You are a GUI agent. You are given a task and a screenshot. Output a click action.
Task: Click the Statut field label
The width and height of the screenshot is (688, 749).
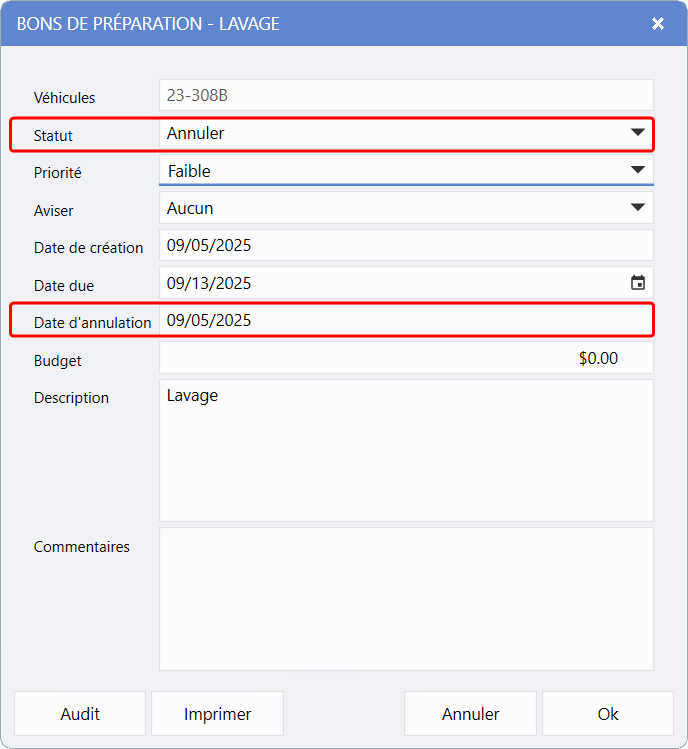(x=53, y=135)
